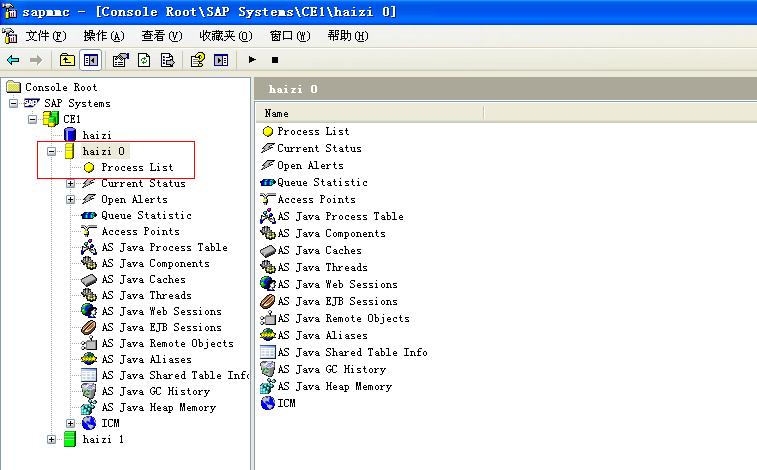Screen dimensions: 757x470
Task: Expand the Current Status tree node
Action: [71, 183]
